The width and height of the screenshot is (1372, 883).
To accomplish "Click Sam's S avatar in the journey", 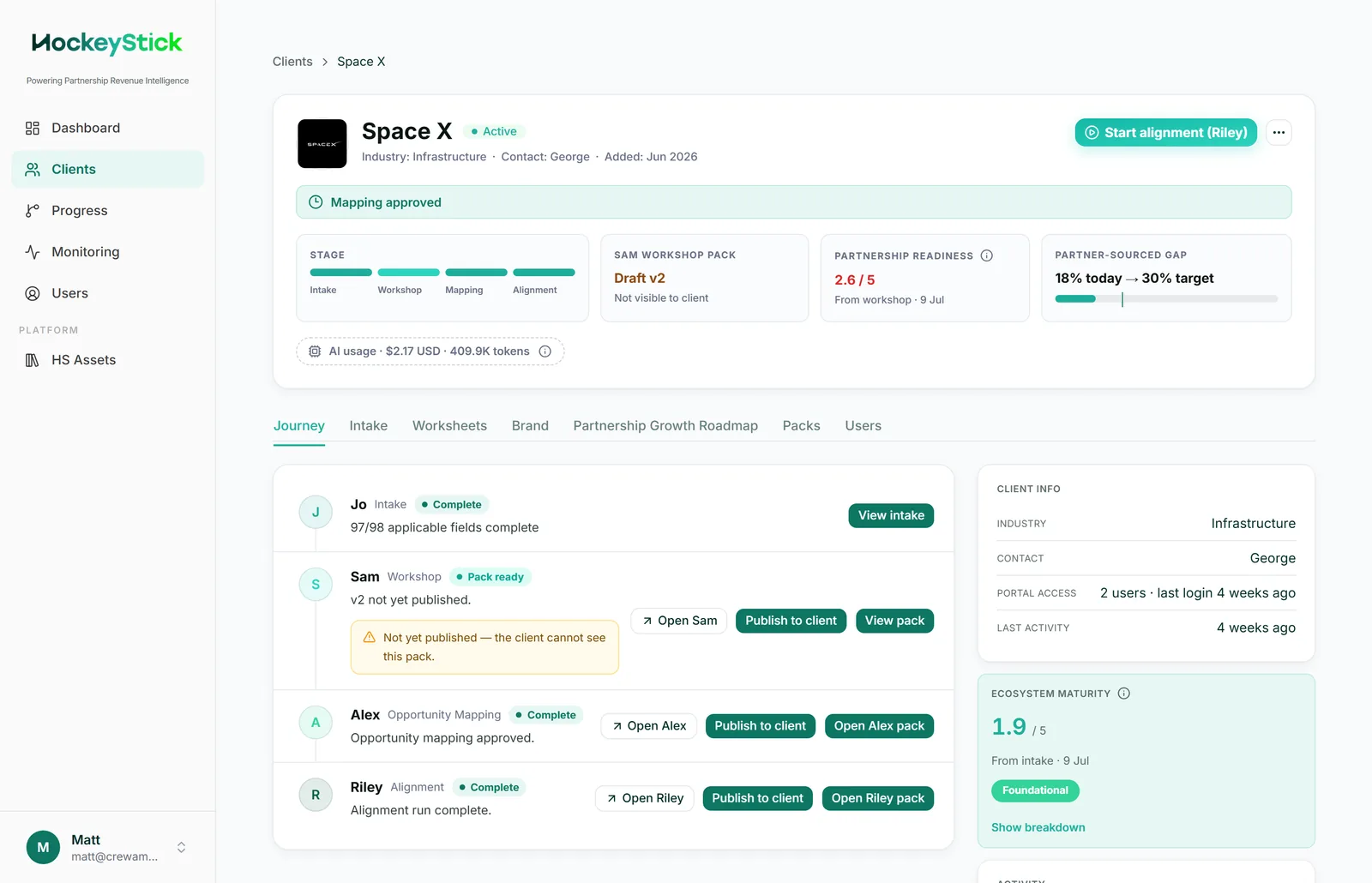I will click(316, 585).
